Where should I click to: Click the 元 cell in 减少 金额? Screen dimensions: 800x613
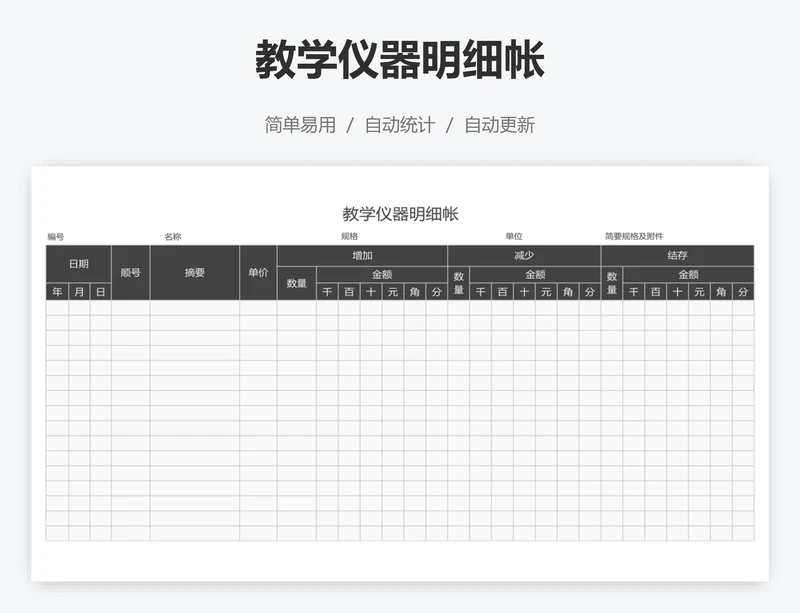(x=546, y=291)
